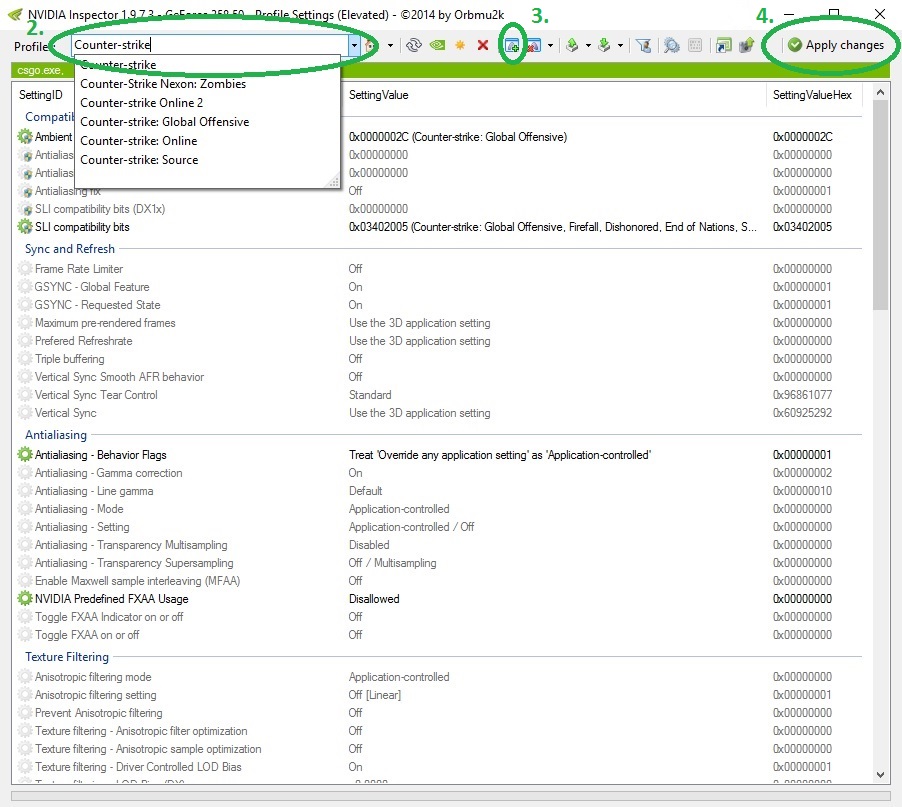Collapse the Antialiasing group header
The width and height of the screenshot is (902, 807).
point(56,435)
